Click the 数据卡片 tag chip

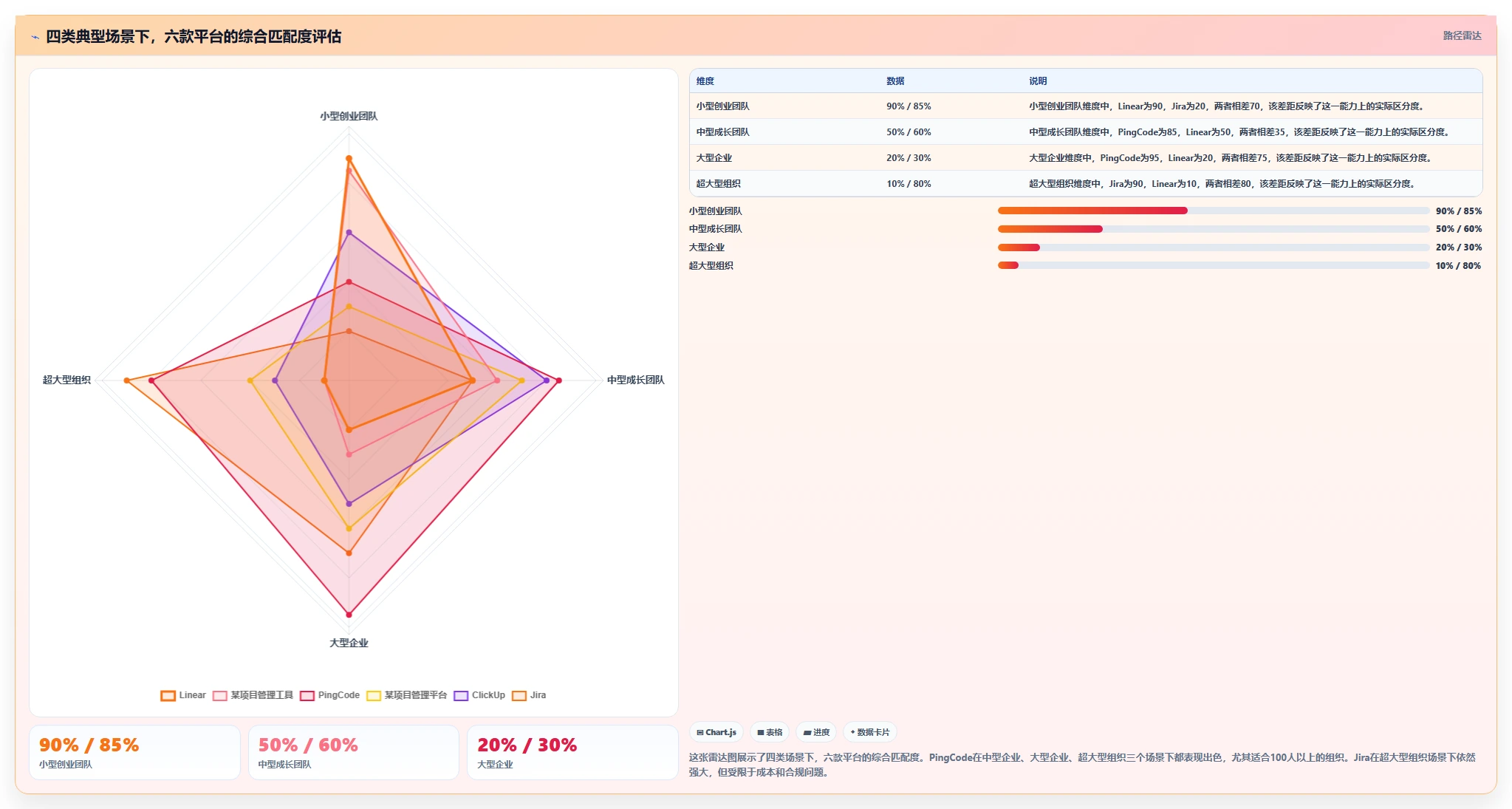tap(870, 732)
